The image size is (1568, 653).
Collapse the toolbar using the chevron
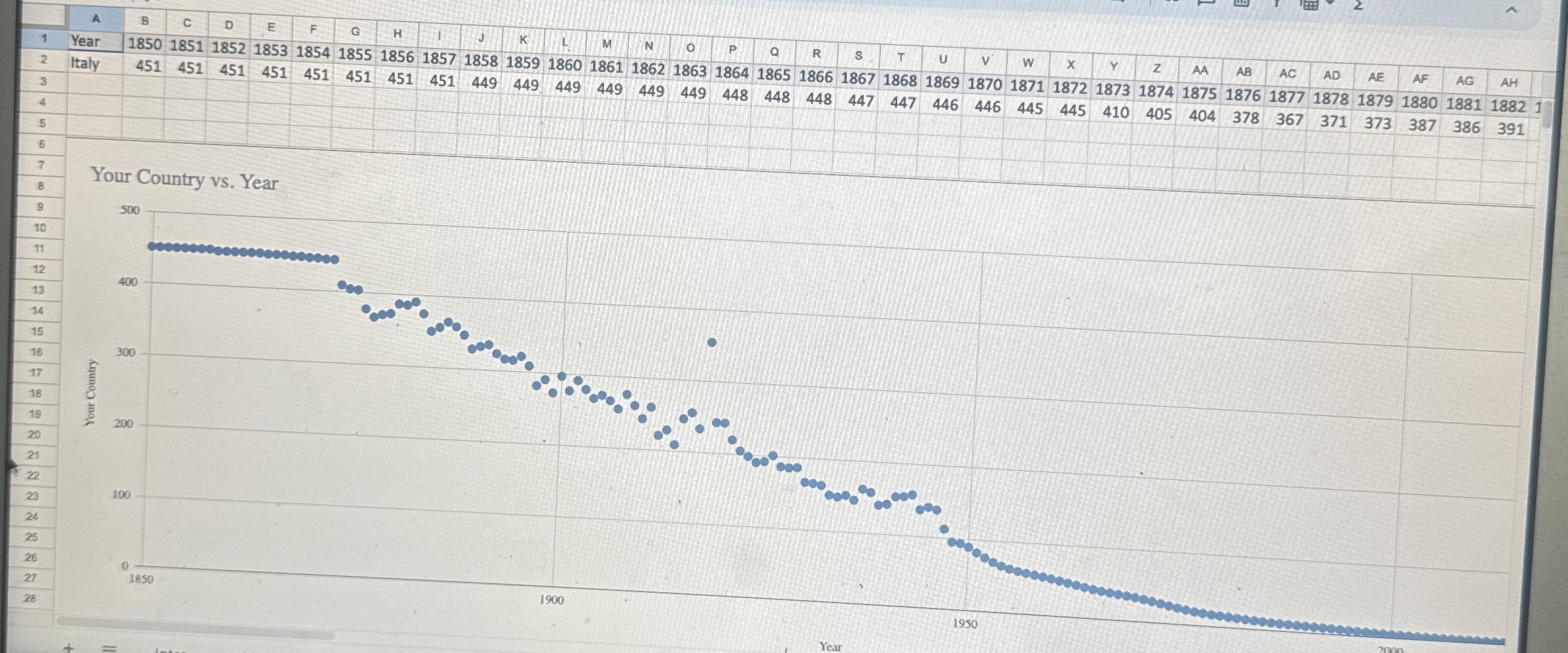tap(1512, 10)
